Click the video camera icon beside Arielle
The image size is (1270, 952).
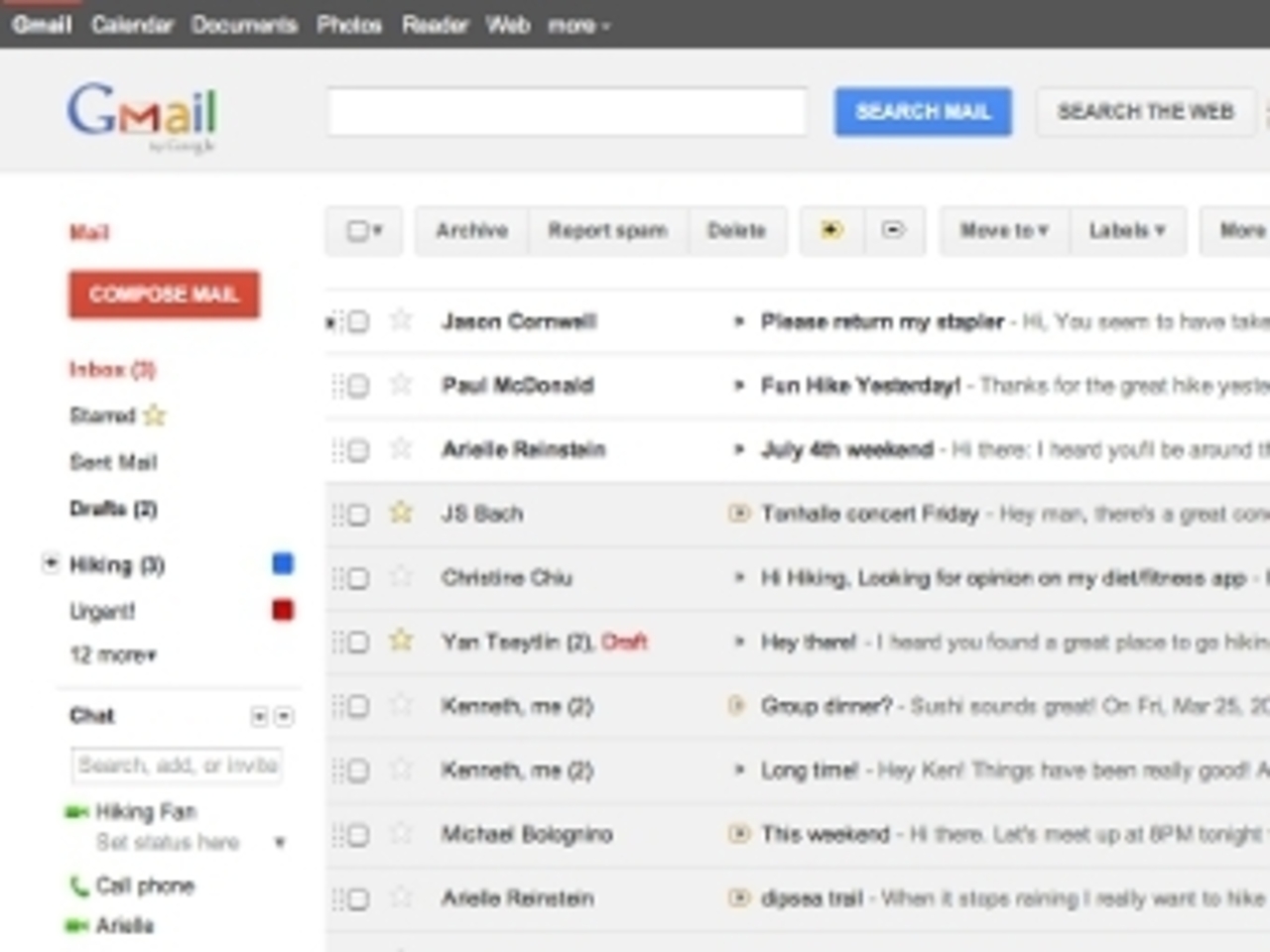76,926
